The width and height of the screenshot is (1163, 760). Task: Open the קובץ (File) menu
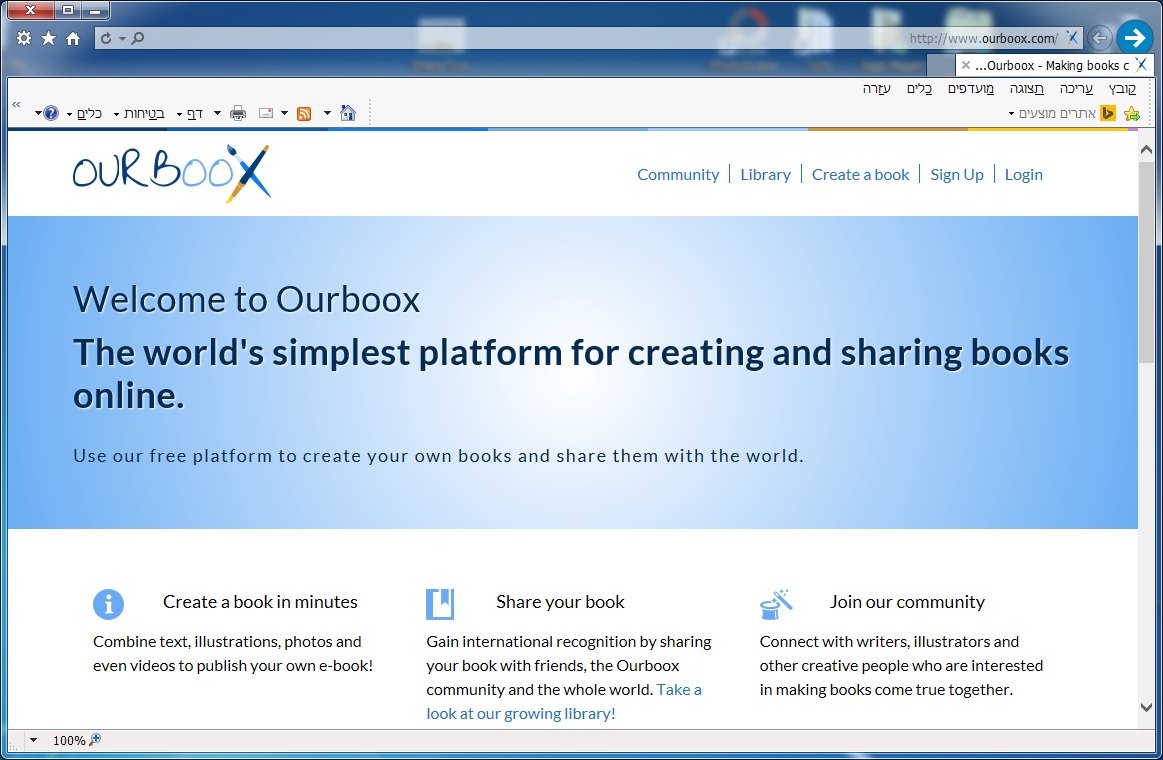click(1122, 89)
